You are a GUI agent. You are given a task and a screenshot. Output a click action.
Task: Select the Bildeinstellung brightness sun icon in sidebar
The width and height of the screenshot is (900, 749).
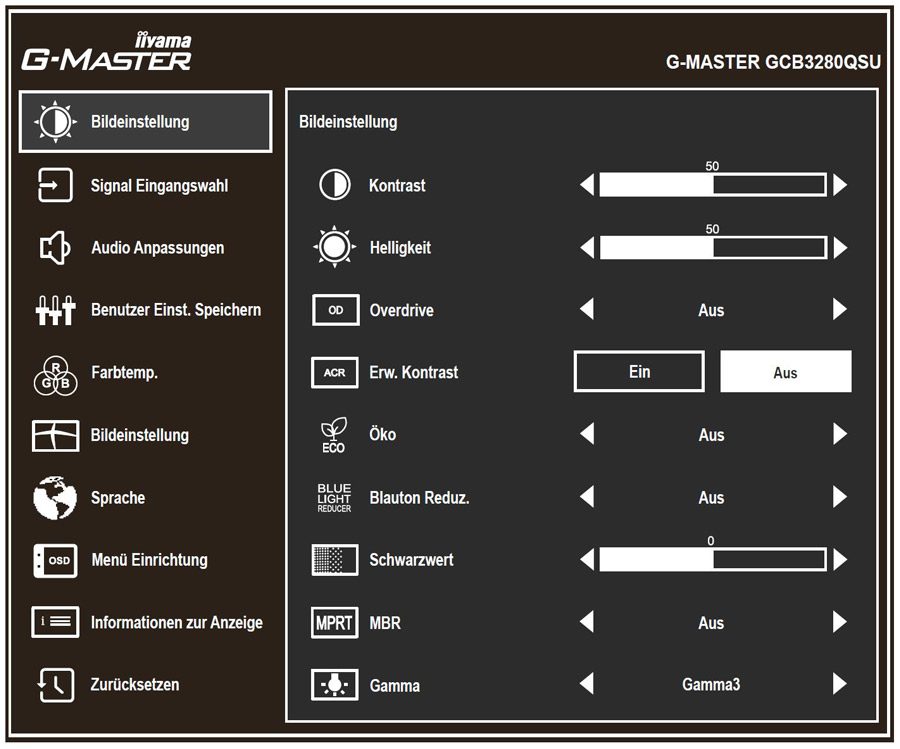(55, 122)
